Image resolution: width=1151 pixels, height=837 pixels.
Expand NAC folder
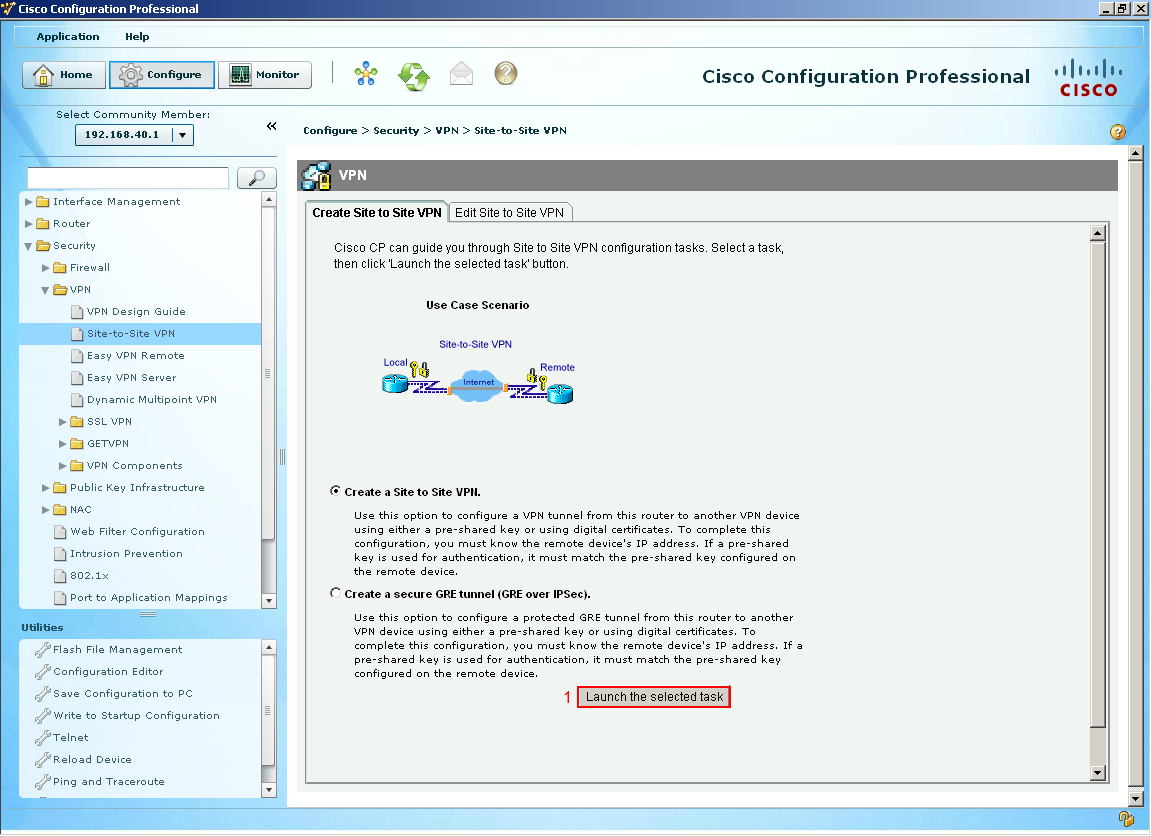[46, 510]
